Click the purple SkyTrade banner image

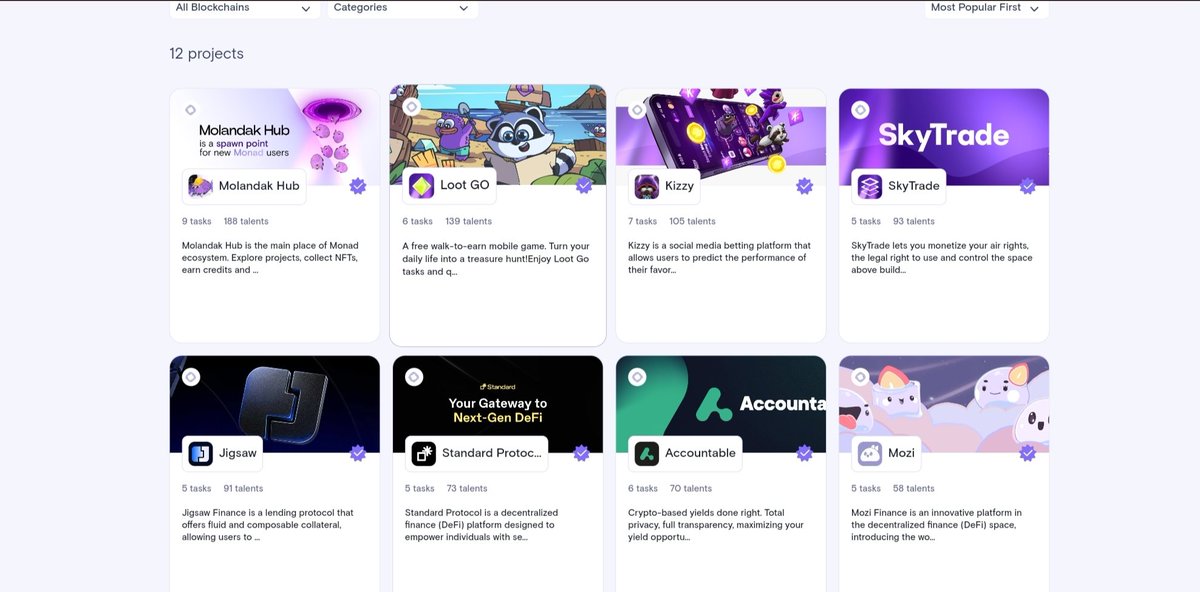click(944, 137)
